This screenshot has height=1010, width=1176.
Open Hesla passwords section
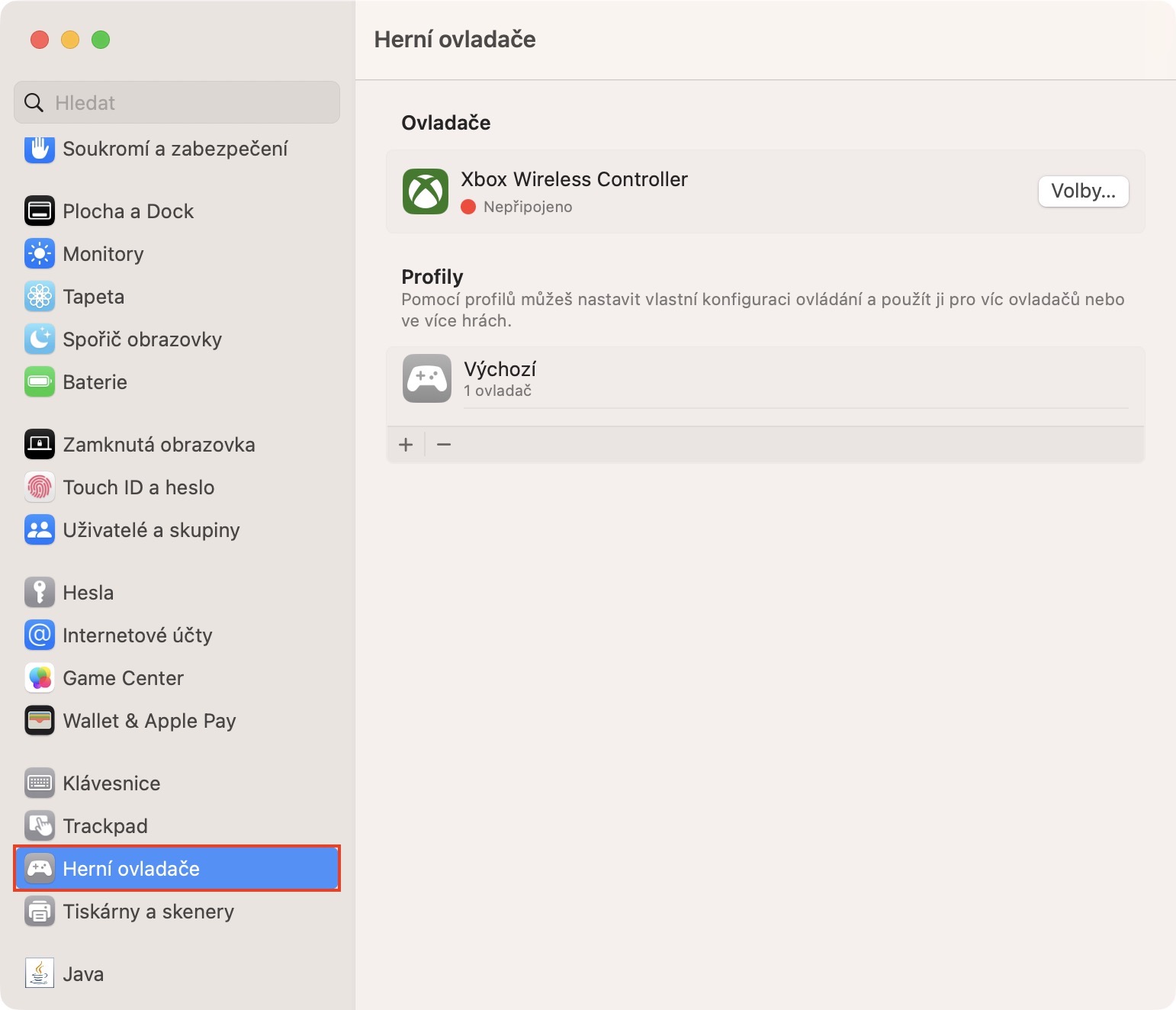[88, 593]
